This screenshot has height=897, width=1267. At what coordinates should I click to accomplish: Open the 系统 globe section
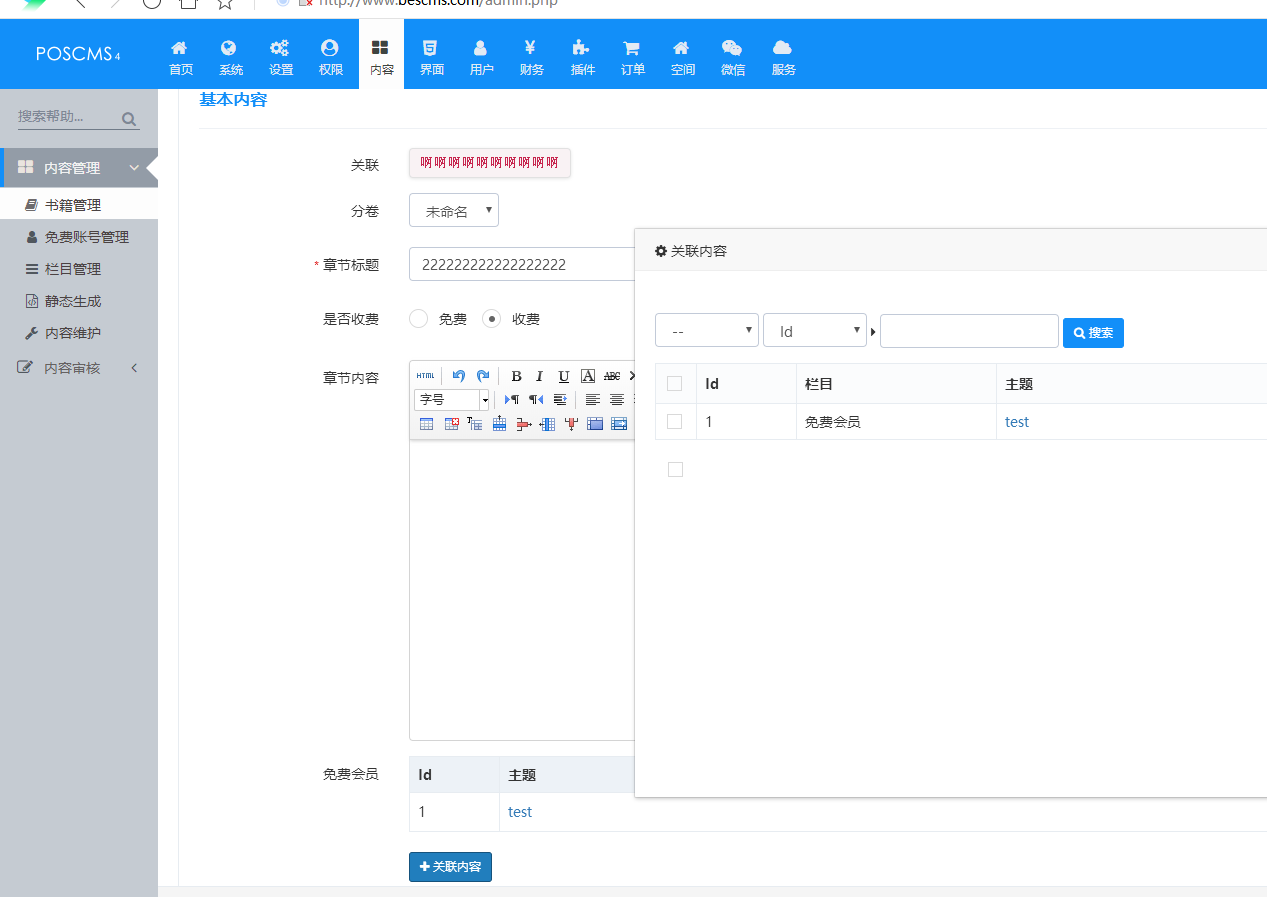click(x=231, y=58)
